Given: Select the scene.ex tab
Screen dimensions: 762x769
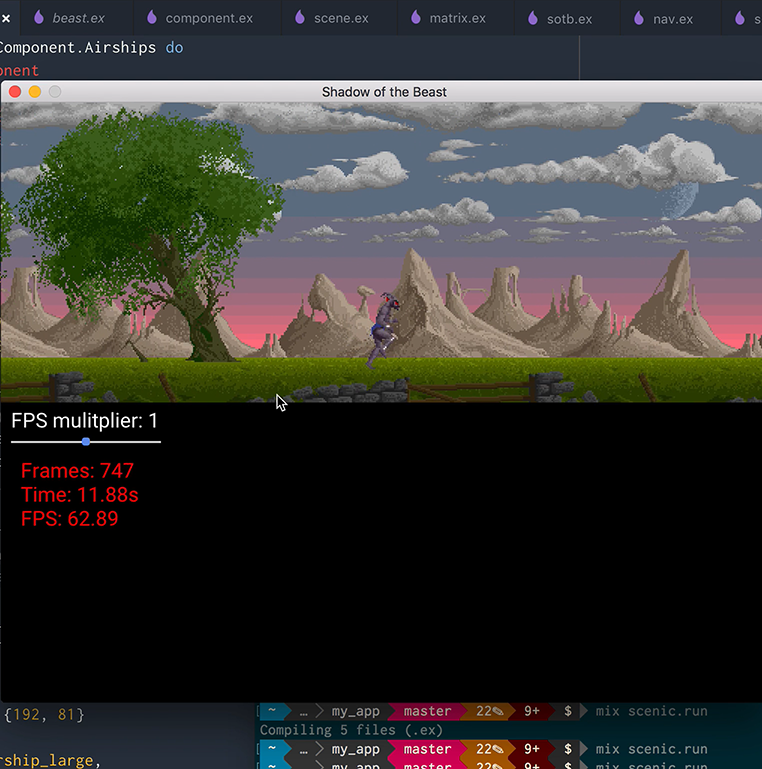Looking at the screenshot, I should pyautogui.click(x=341, y=18).
